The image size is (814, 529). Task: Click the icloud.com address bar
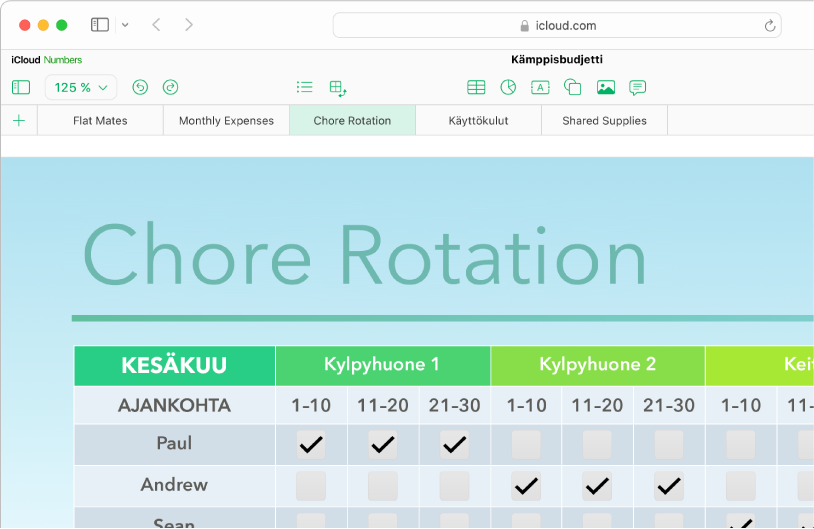click(557, 26)
